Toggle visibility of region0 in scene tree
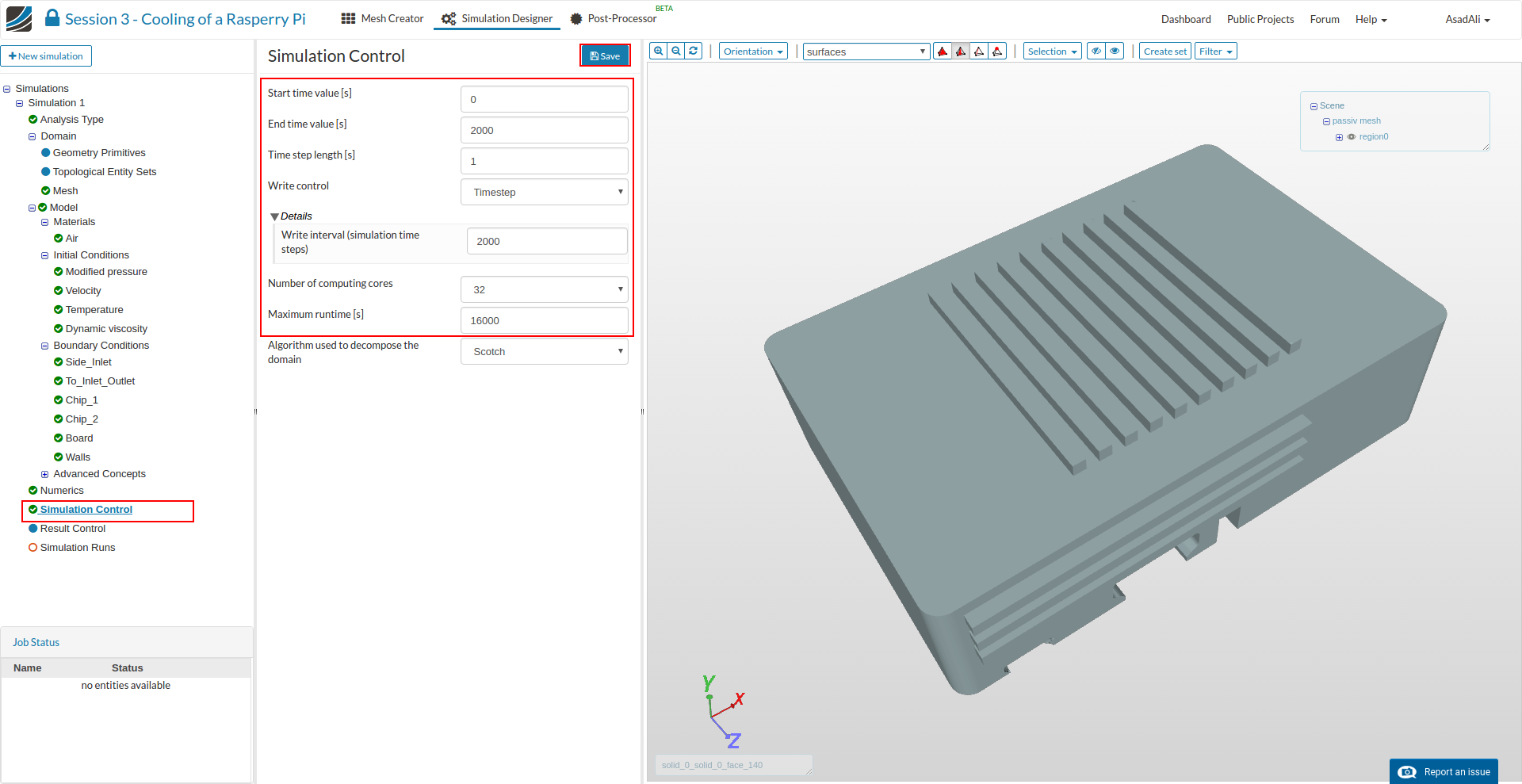The image size is (1522, 784). click(1352, 137)
